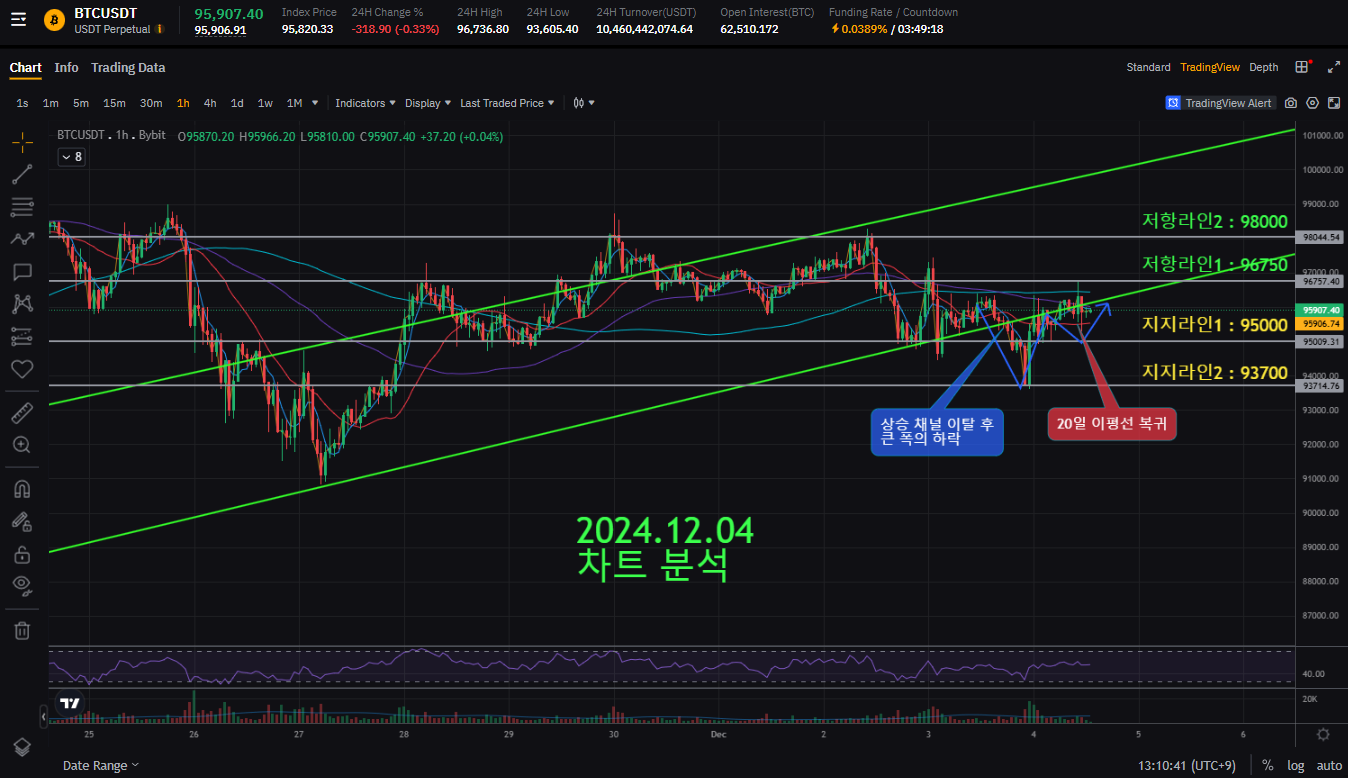The height and width of the screenshot is (778, 1348).
Task: Switch to the Depth chart view
Action: [1263, 67]
